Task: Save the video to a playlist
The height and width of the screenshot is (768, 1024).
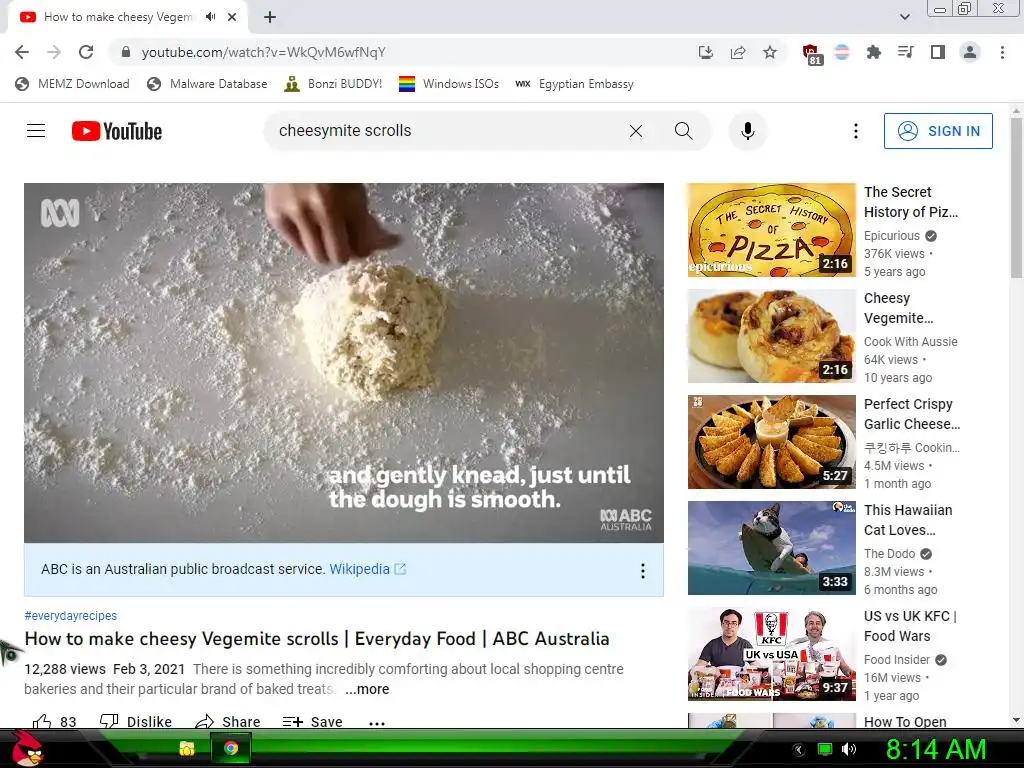Action: (x=312, y=721)
